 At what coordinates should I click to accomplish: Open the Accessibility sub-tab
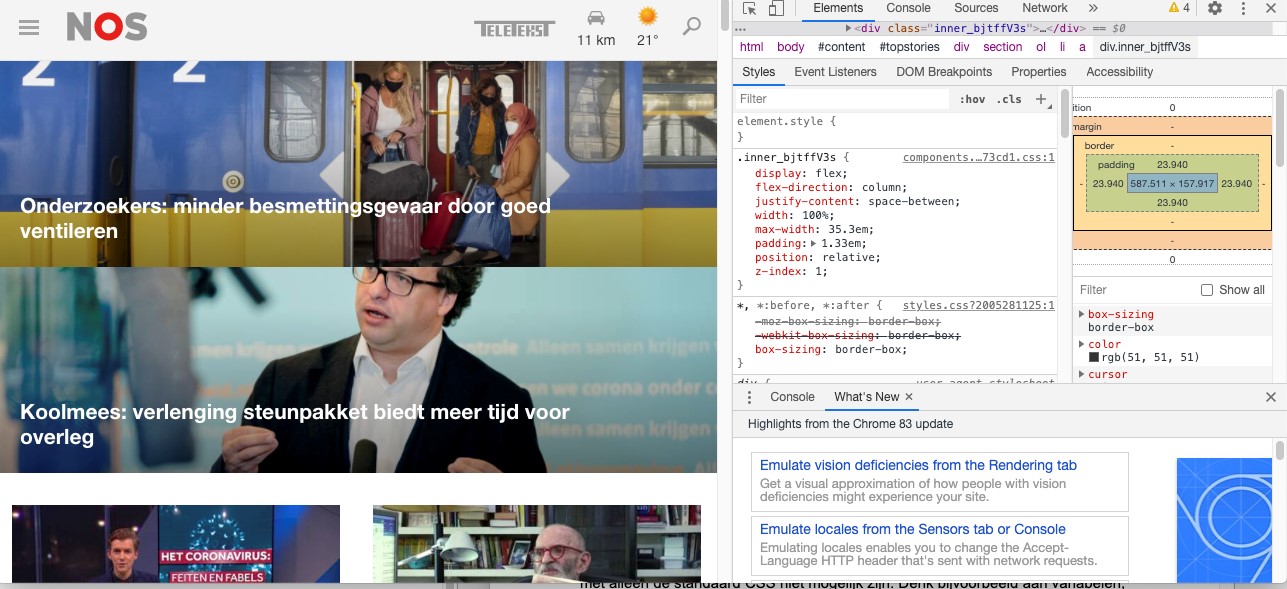click(x=1119, y=72)
